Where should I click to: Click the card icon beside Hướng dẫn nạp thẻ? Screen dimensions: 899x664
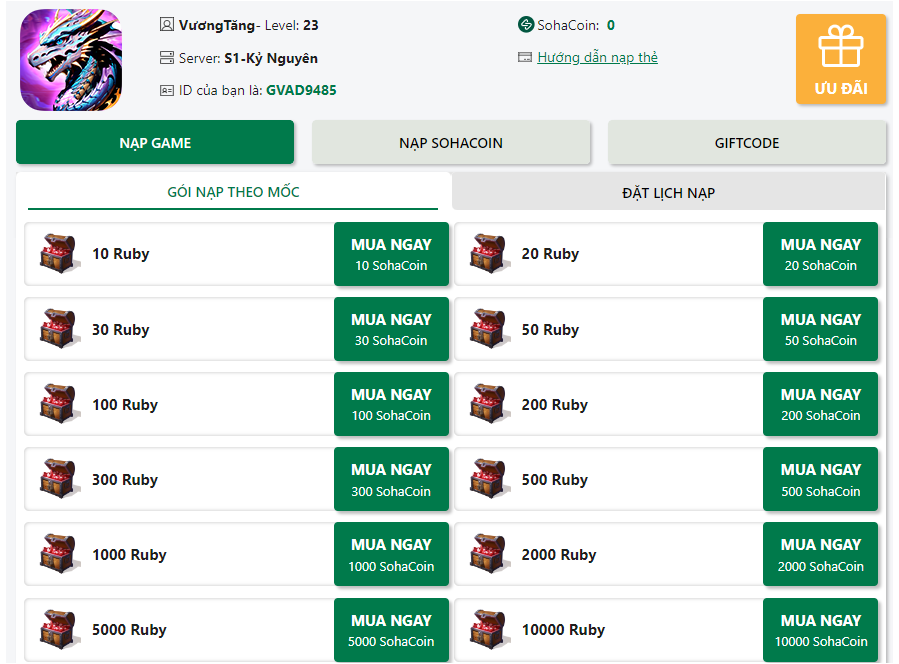point(525,57)
